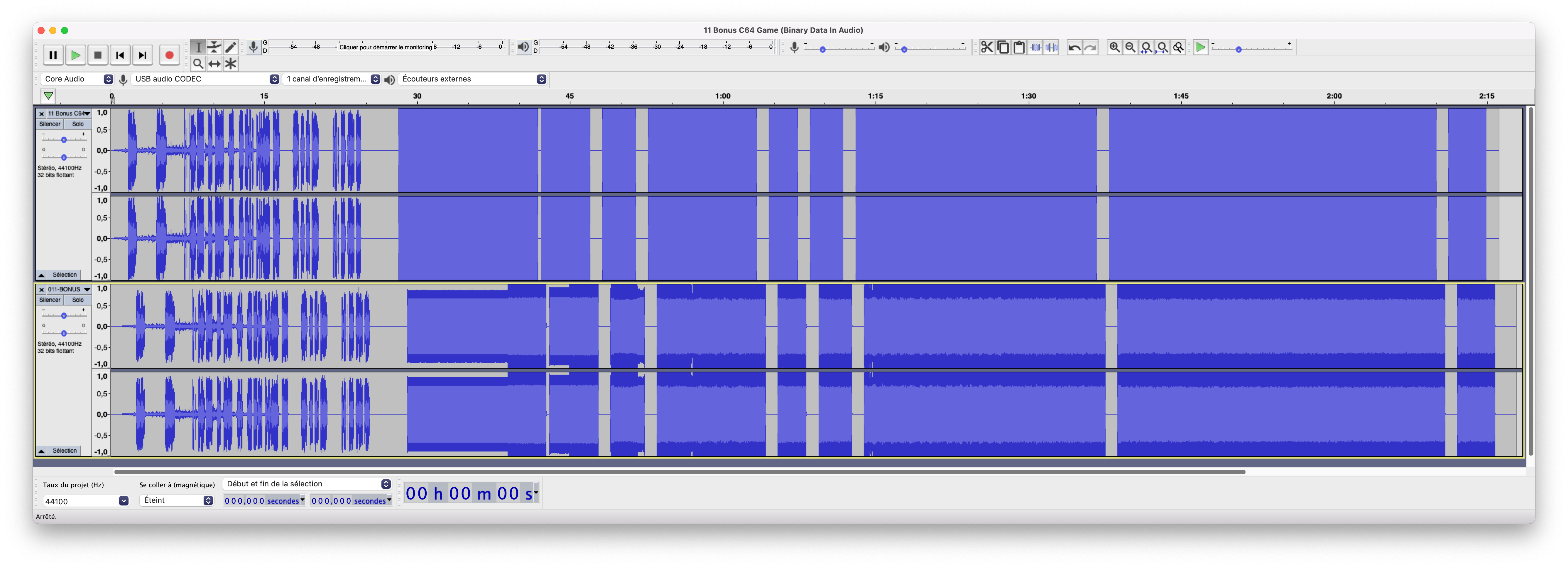1568x567 pixels.
Task: Mute the '011-BONUS' track with Silencer
Action: (50, 300)
